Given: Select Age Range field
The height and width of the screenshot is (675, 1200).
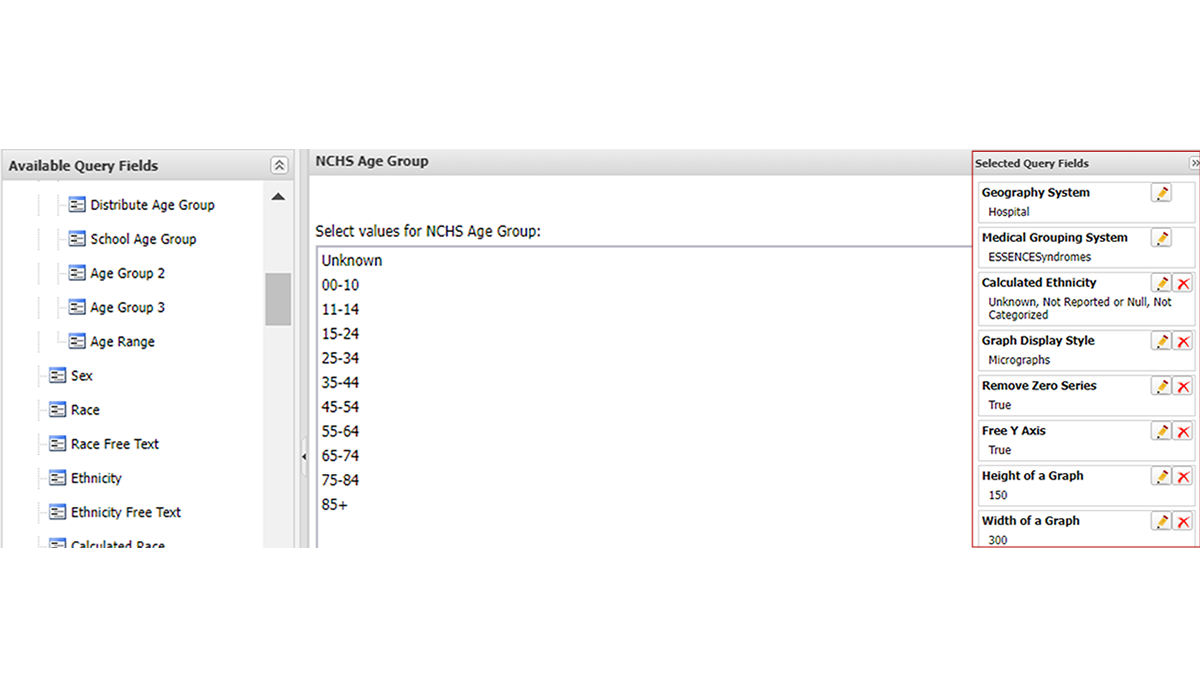Looking at the screenshot, I should click(x=122, y=341).
